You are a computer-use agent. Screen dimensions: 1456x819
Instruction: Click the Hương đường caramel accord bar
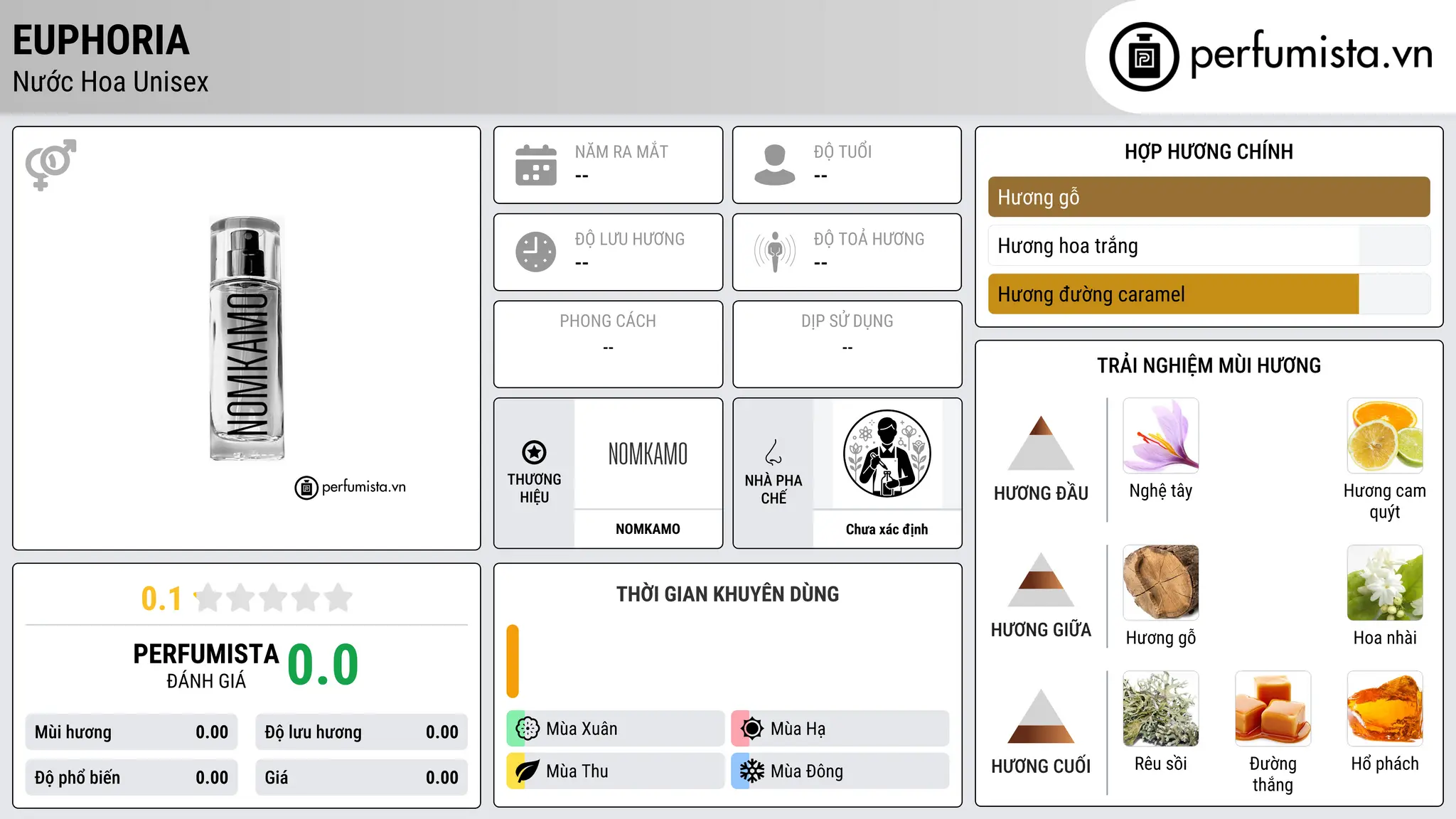[1209, 294]
